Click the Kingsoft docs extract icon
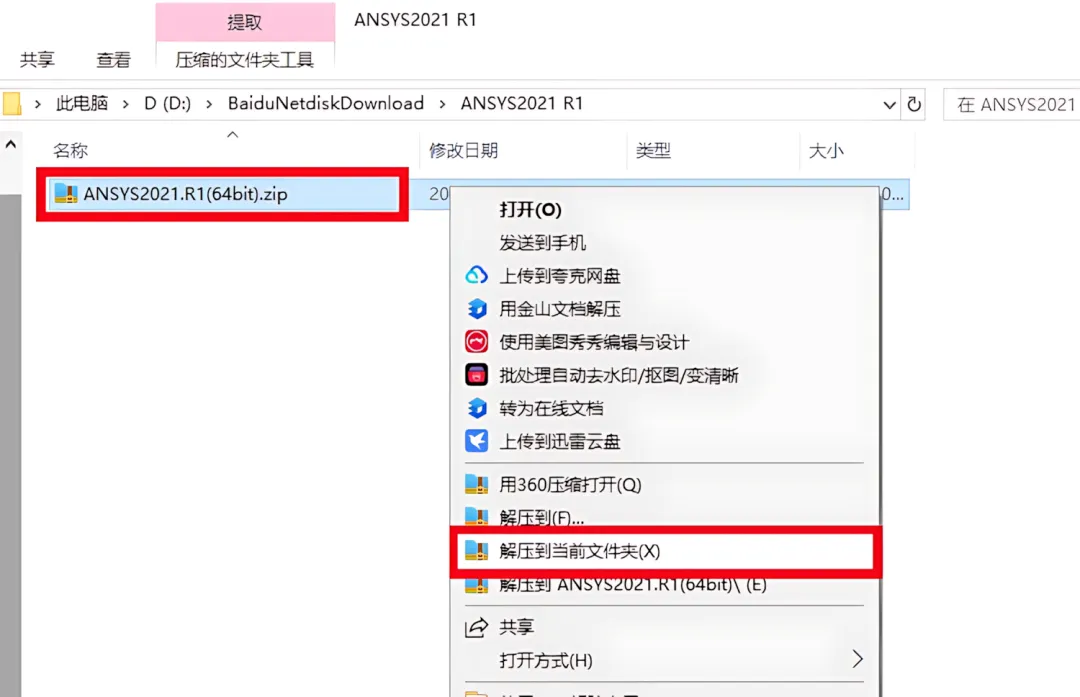The height and width of the screenshot is (697, 1080). tap(477, 309)
